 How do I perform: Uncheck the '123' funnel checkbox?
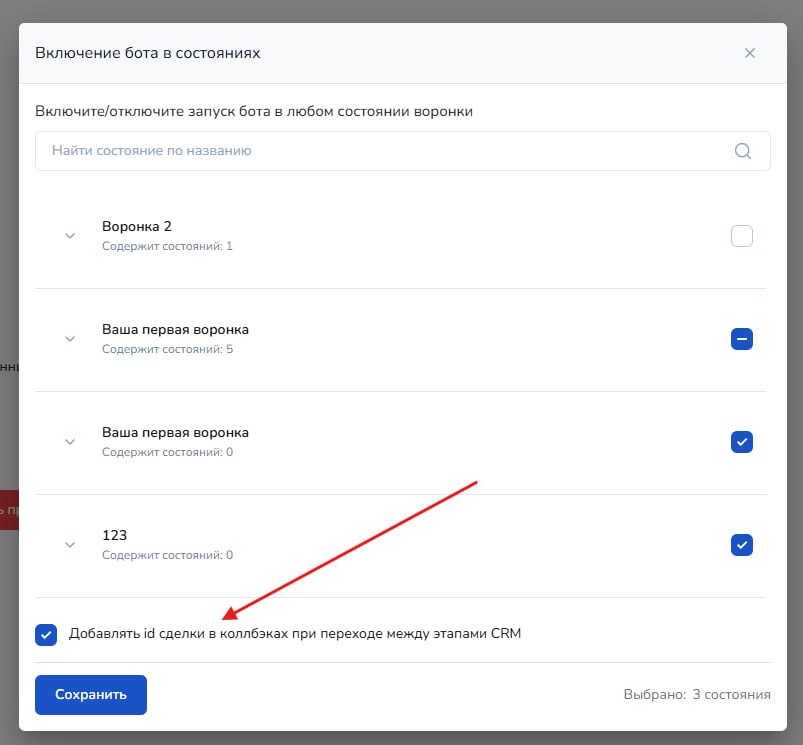[741, 545]
